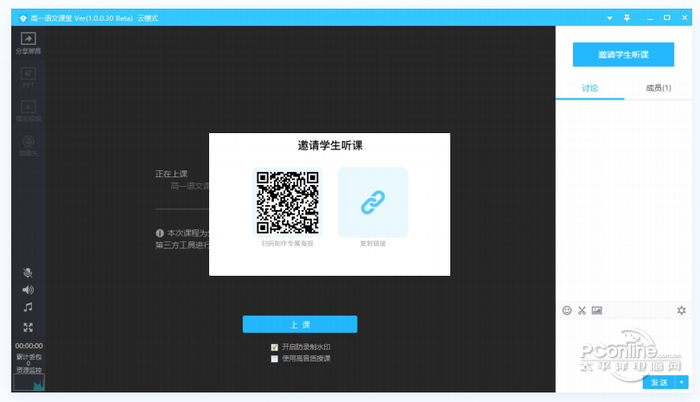
Task: Expand the send button dropdown arrow
Action: coord(682,382)
